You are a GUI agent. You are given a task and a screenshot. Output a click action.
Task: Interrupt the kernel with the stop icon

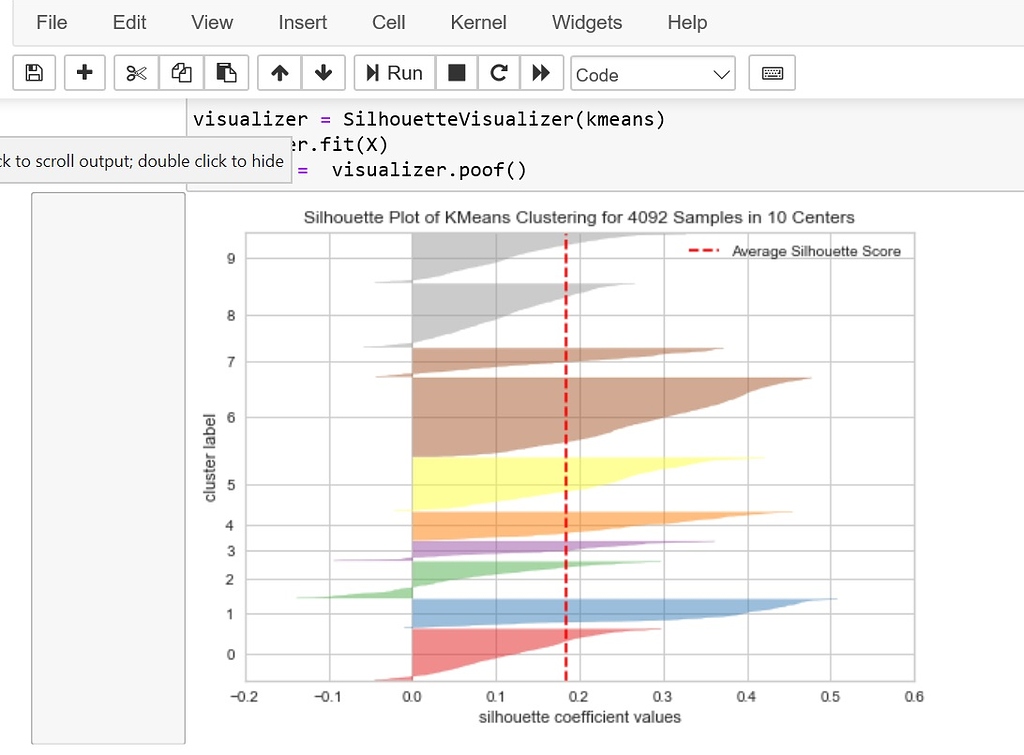point(456,72)
